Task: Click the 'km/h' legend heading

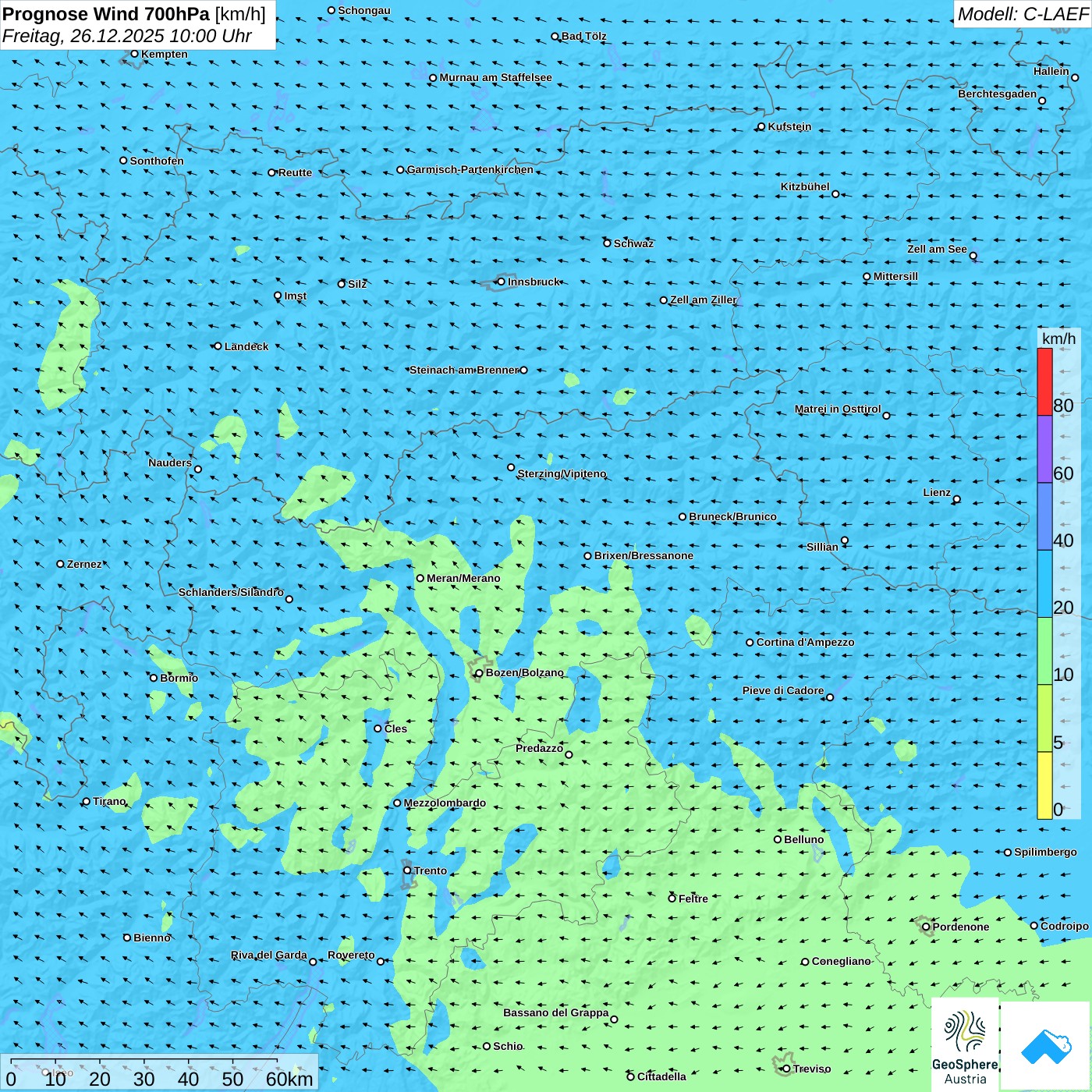Action: (x=1058, y=339)
